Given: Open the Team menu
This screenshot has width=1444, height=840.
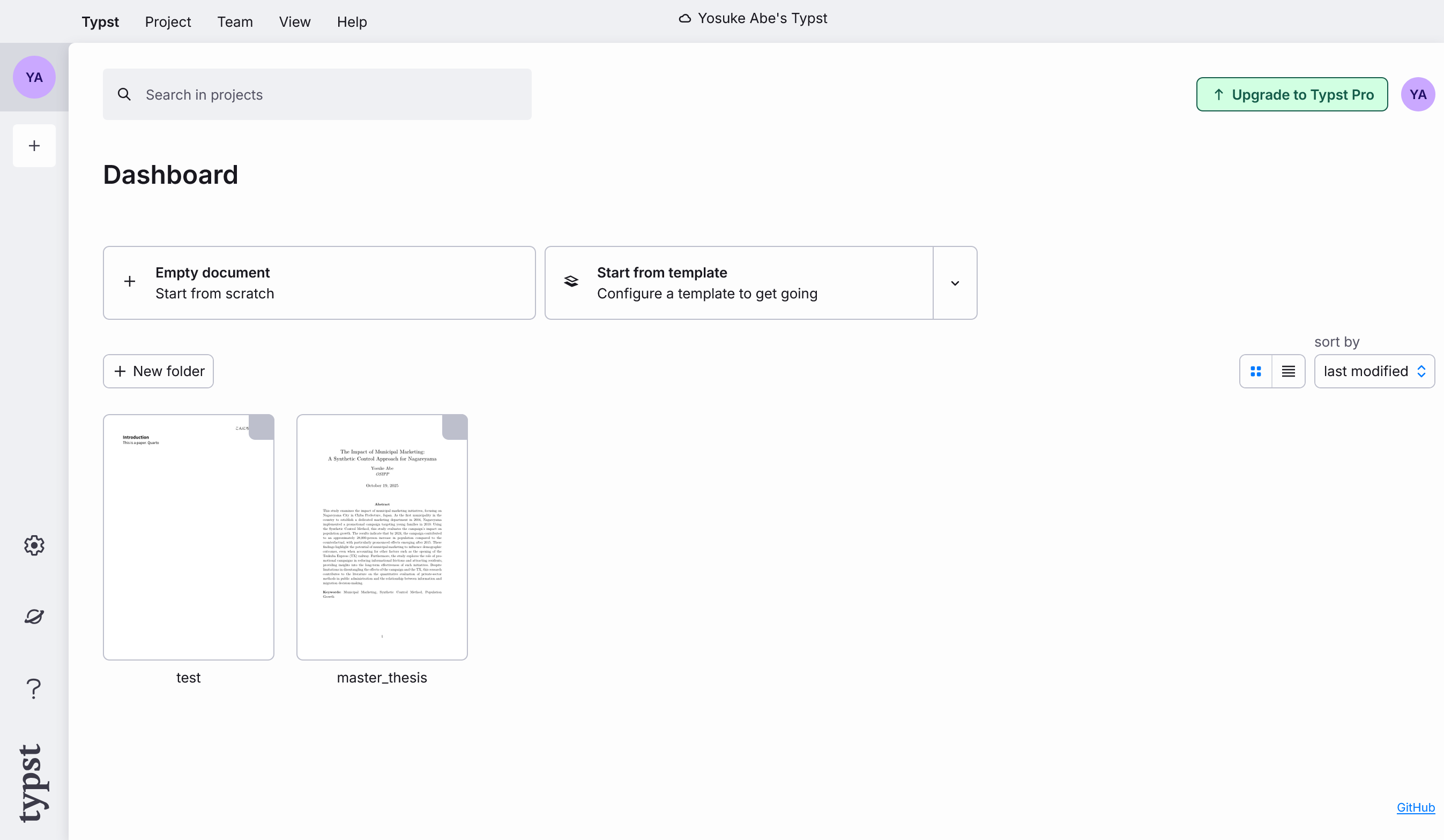Looking at the screenshot, I should click(x=234, y=22).
